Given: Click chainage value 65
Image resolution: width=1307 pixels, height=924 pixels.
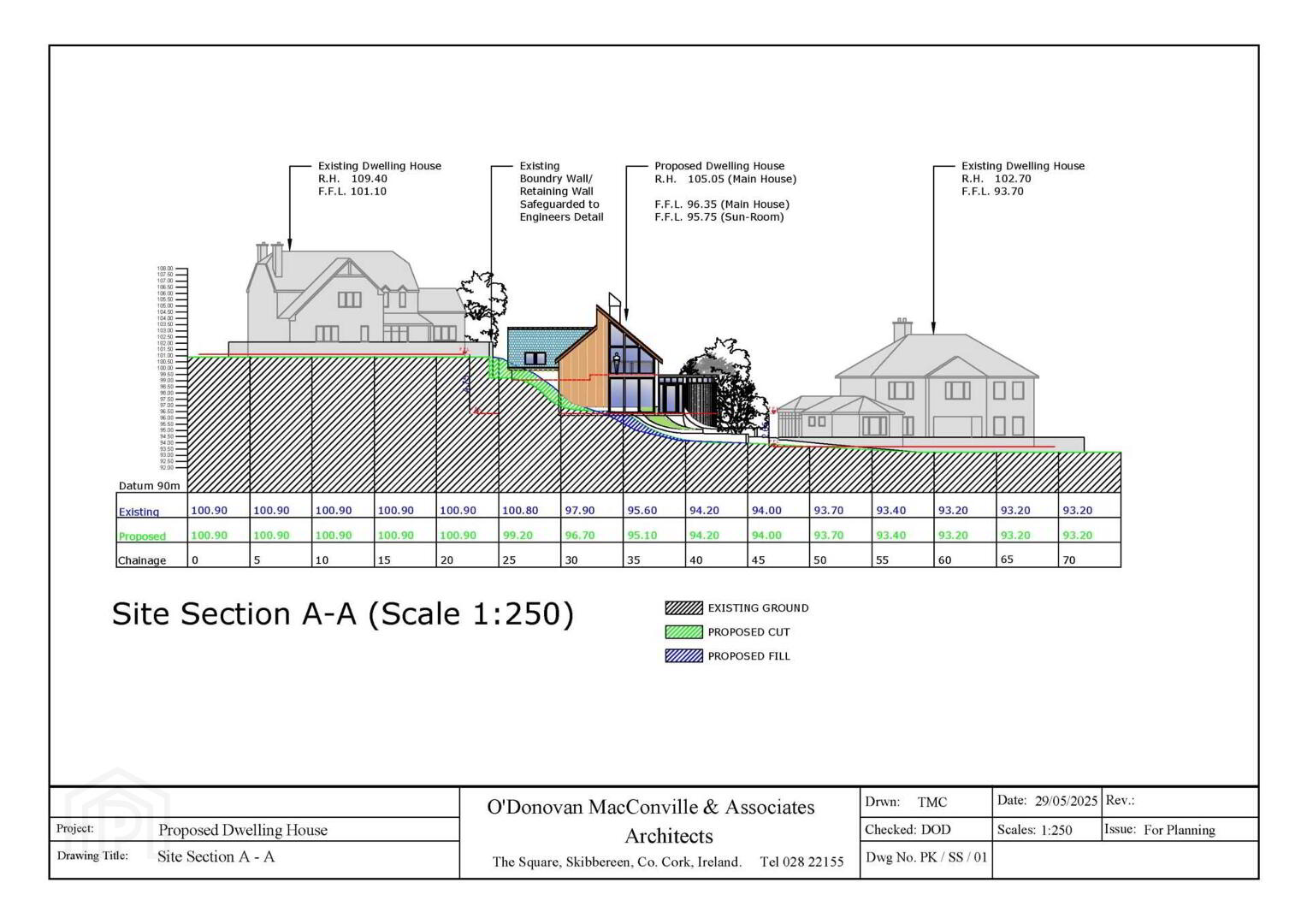Looking at the screenshot, I should pos(1007,560).
